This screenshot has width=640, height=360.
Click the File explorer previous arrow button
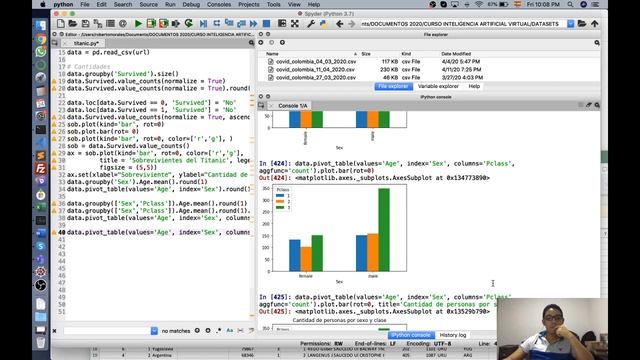pyautogui.click(x=261, y=42)
